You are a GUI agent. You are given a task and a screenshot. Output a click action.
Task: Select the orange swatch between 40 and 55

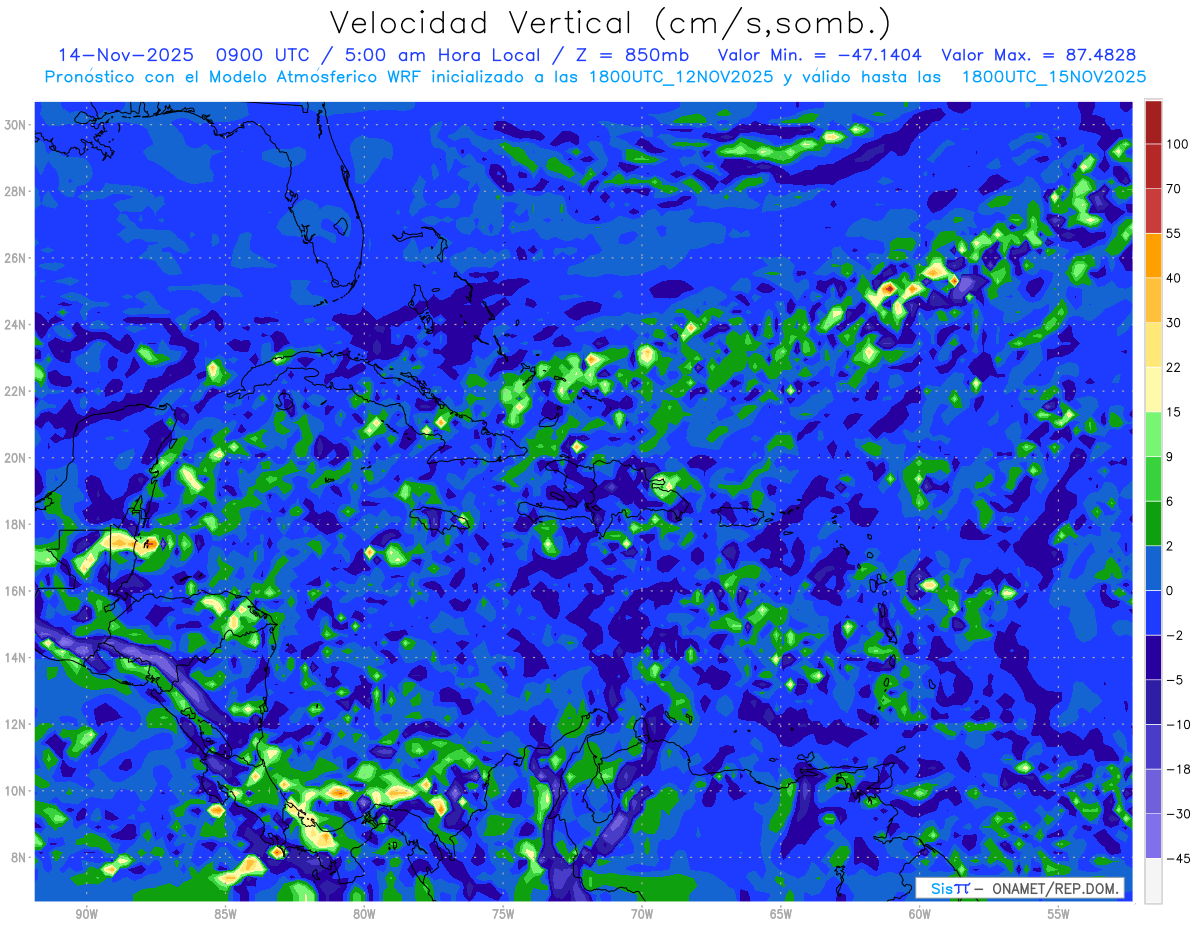click(x=1153, y=255)
